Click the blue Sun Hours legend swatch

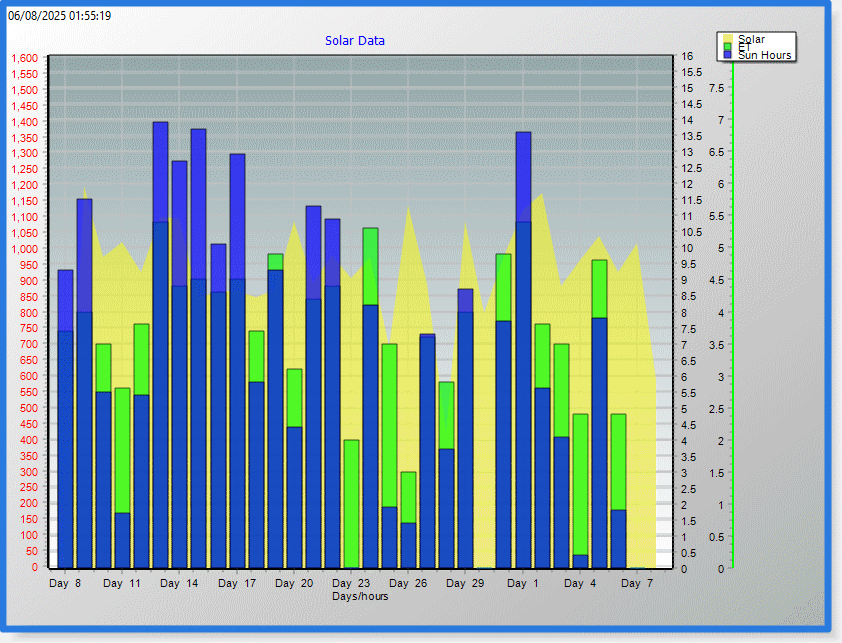click(x=728, y=55)
